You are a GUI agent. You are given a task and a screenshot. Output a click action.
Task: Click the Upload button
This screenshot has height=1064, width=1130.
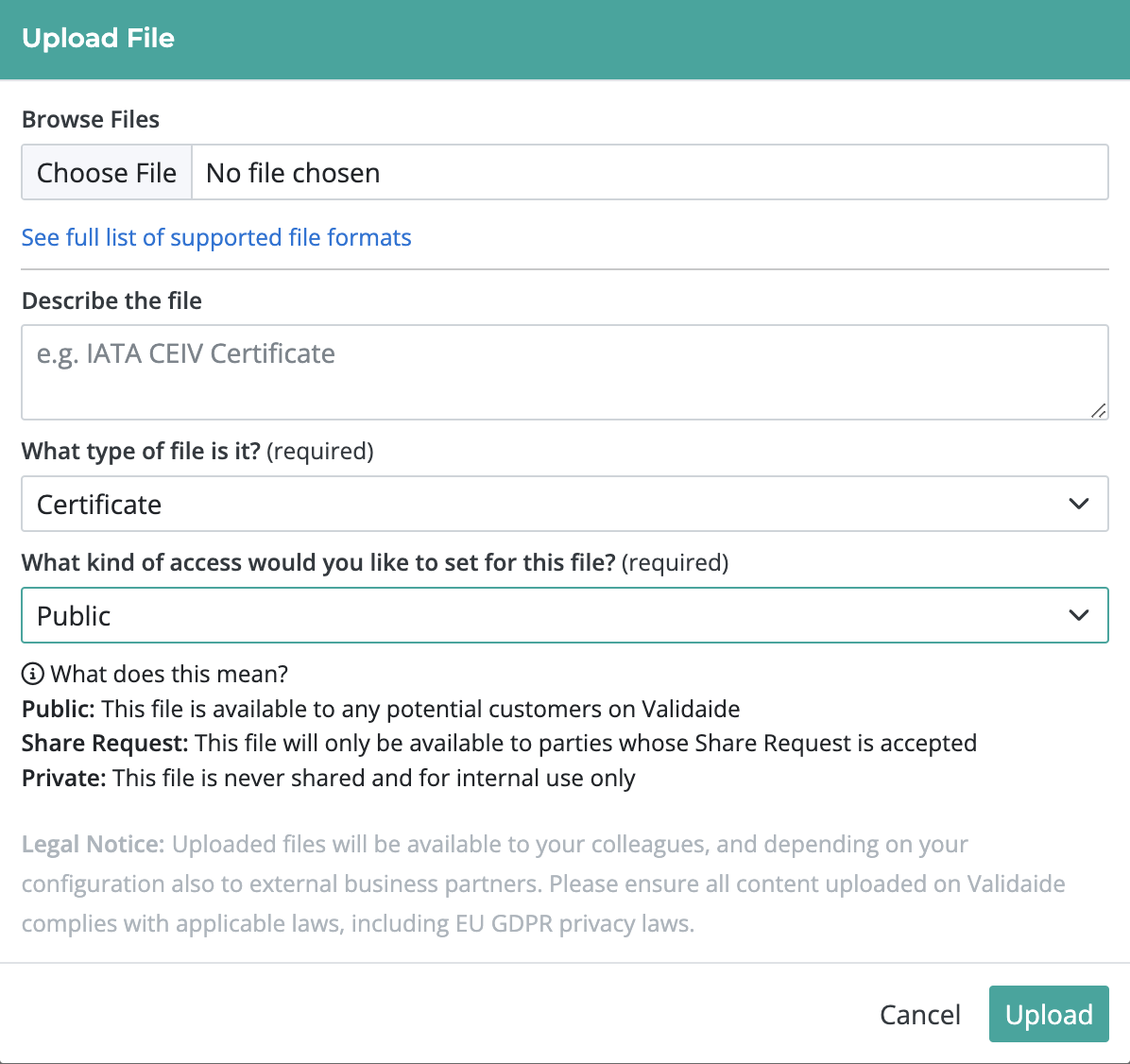[1049, 1014]
